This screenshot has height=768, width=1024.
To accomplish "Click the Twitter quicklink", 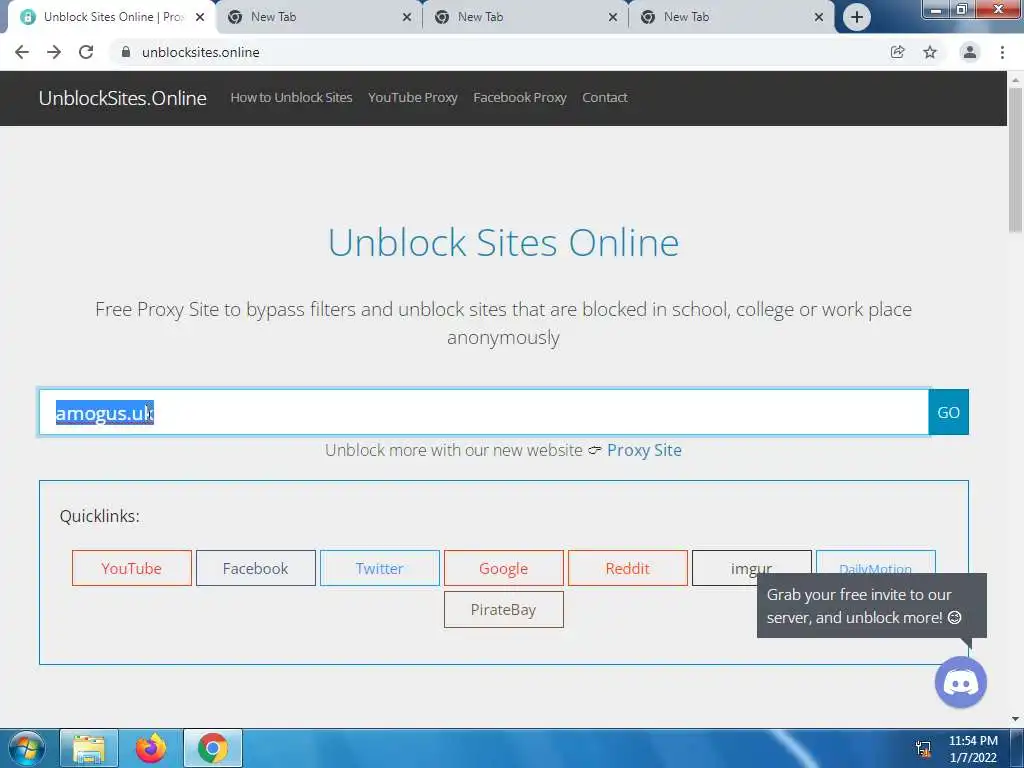I will pos(379,568).
